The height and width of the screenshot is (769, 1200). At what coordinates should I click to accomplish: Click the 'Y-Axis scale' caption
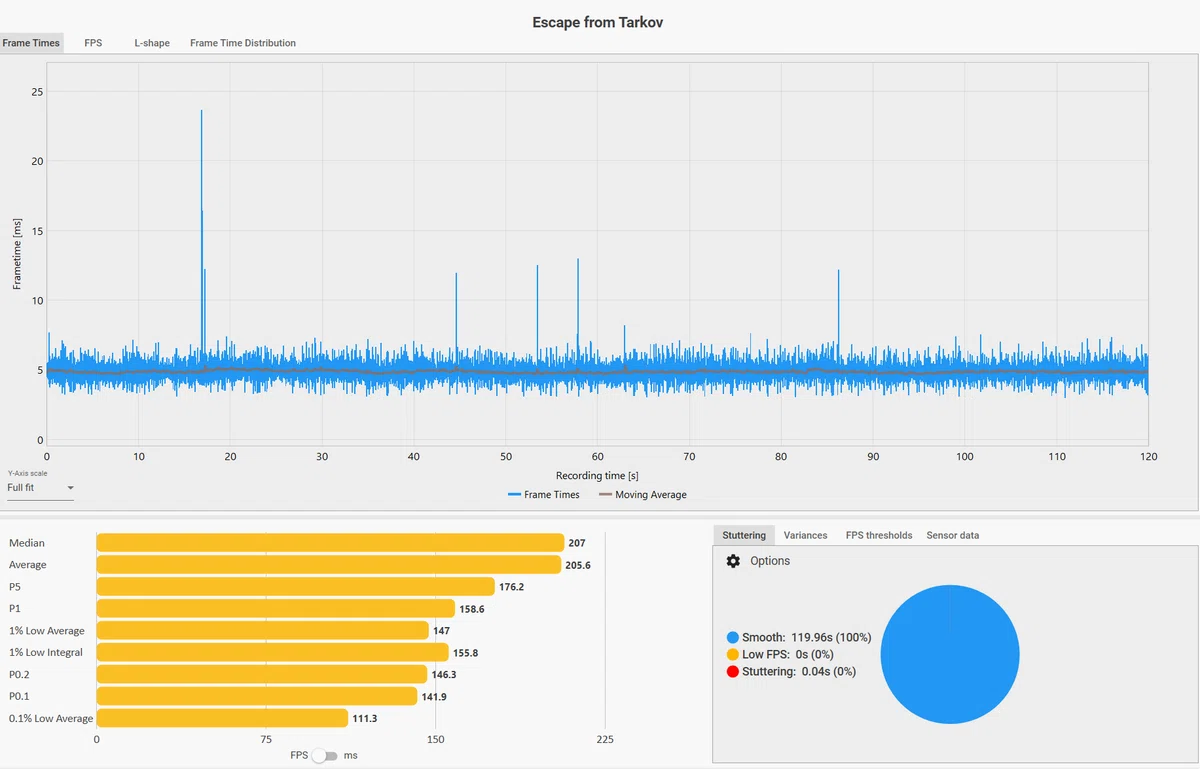click(x=27, y=473)
